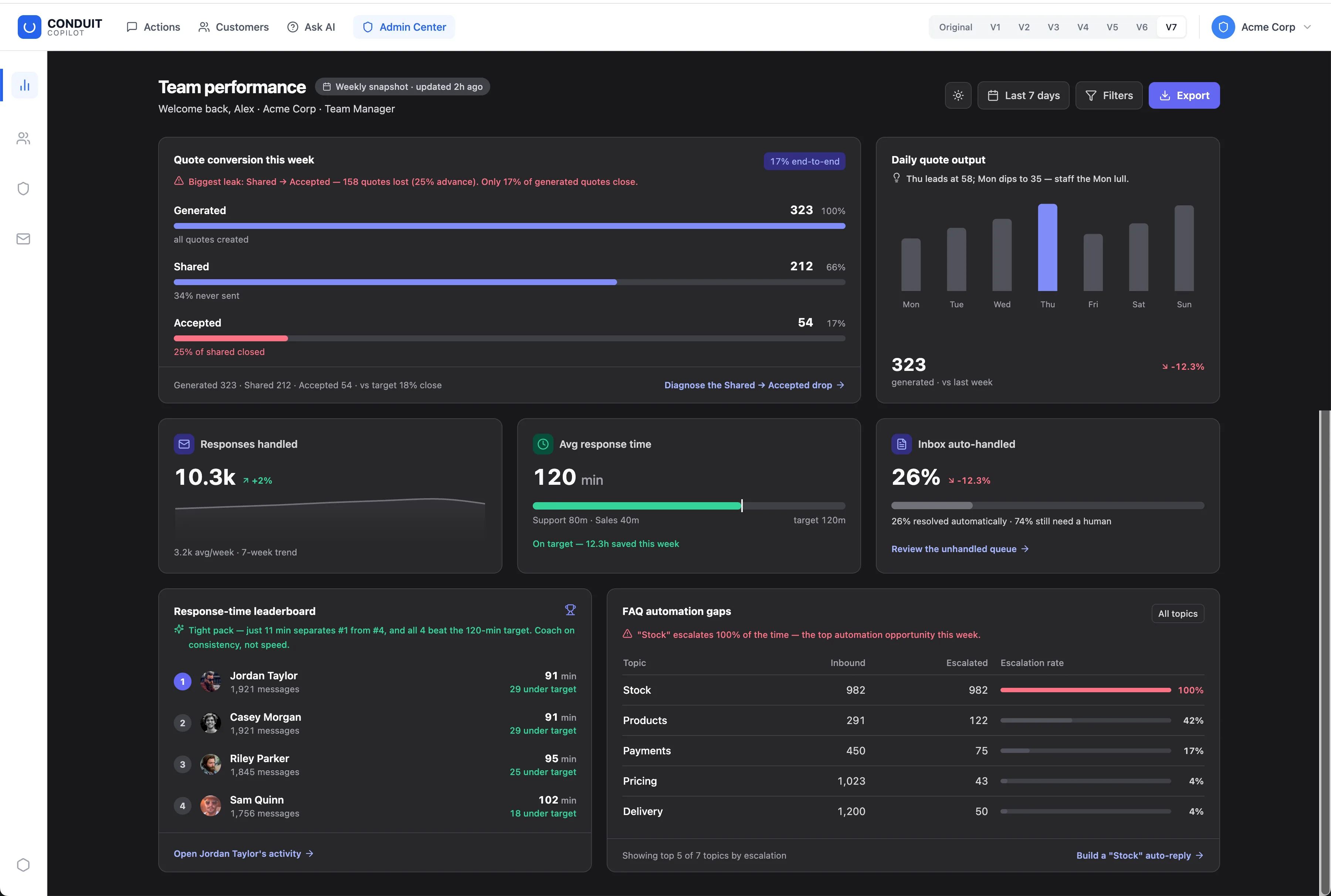The height and width of the screenshot is (896, 1331).
Task: Open the Customers menu
Action: pyautogui.click(x=233, y=27)
